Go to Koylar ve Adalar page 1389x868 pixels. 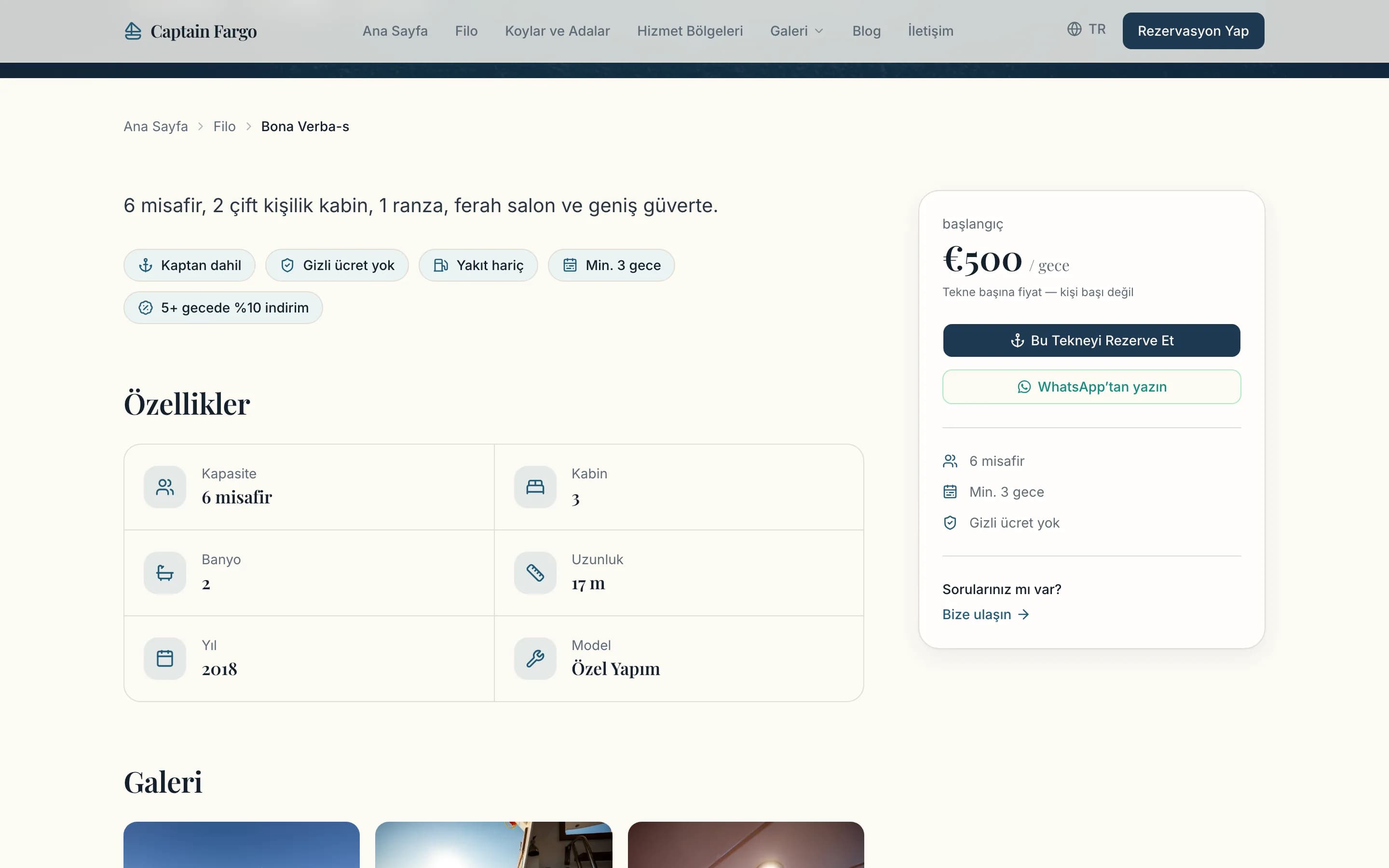[557, 31]
